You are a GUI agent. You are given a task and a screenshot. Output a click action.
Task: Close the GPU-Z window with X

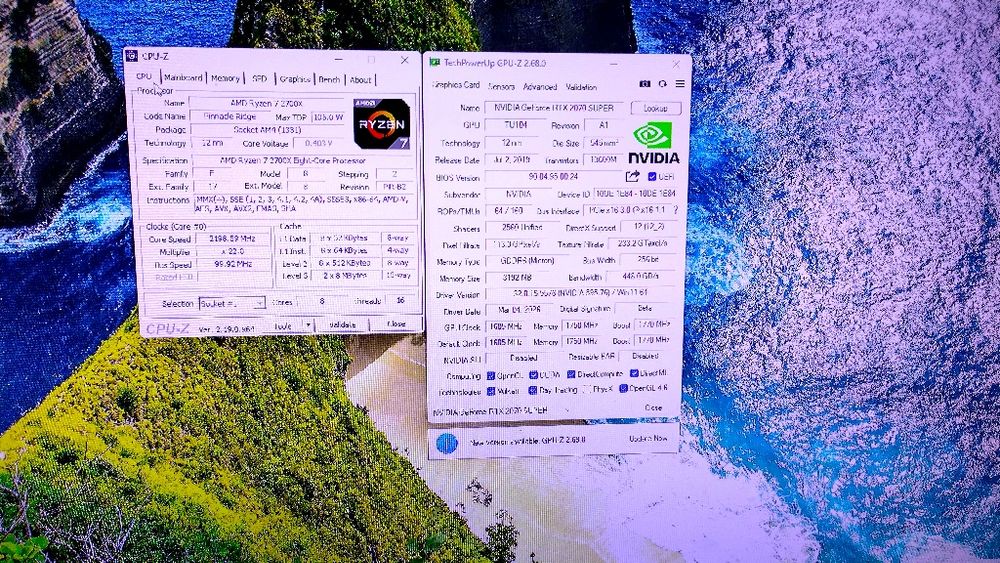point(676,64)
